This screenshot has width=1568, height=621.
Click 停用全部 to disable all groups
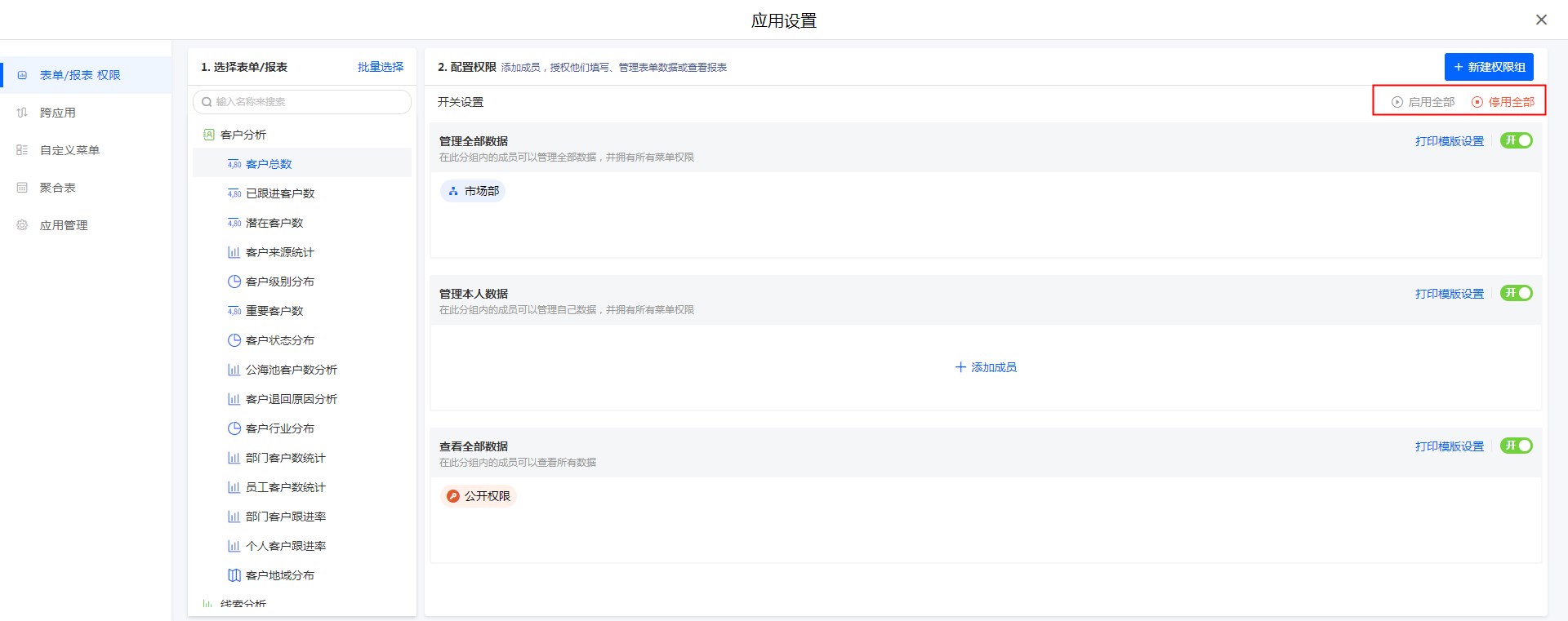pyautogui.click(x=1503, y=102)
